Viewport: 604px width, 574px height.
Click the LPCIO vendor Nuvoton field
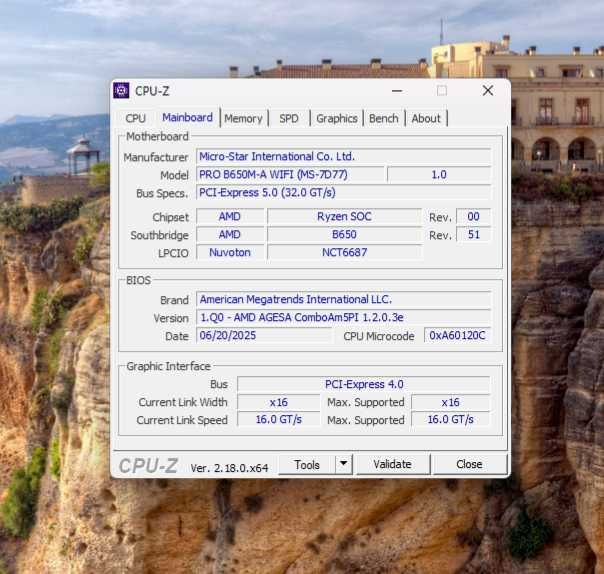[230, 252]
